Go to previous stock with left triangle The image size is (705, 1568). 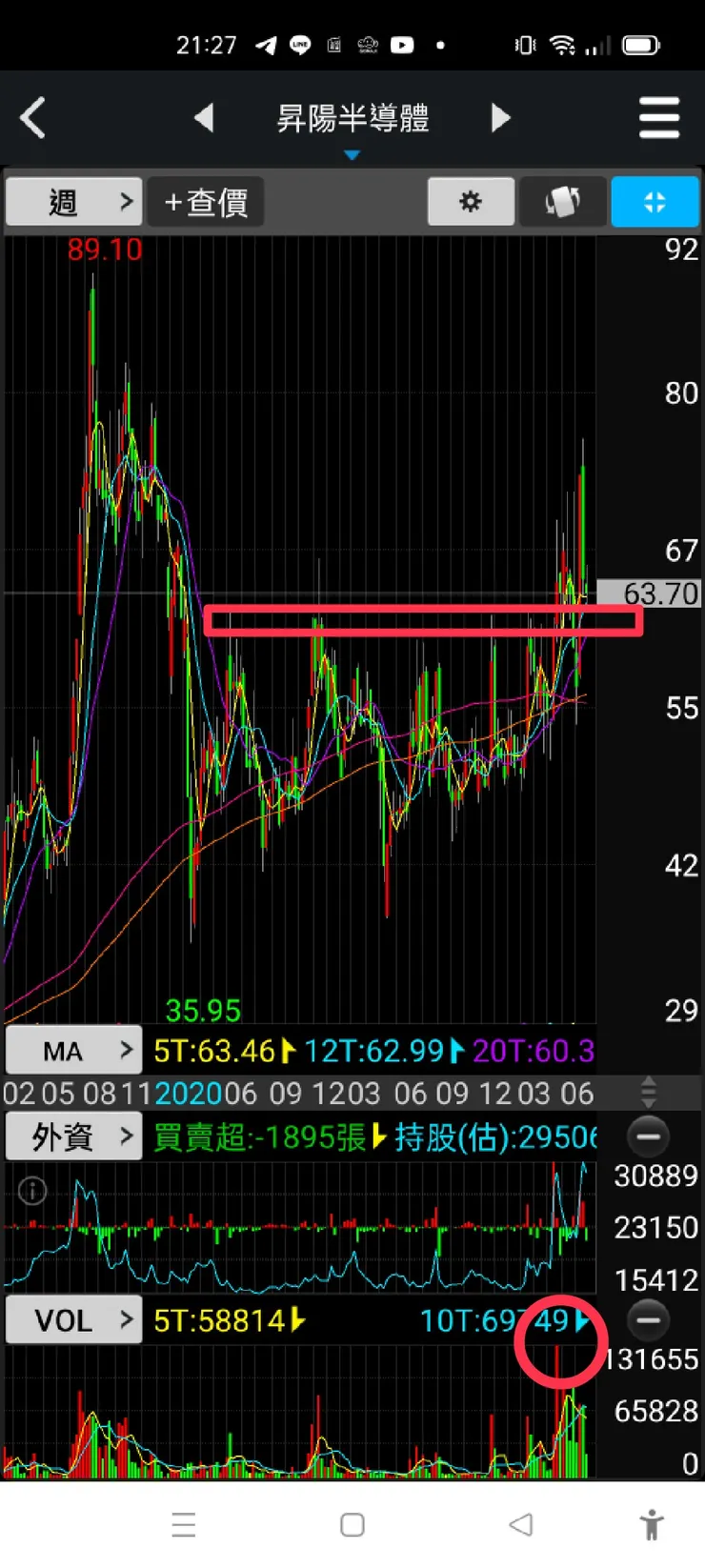203,118
